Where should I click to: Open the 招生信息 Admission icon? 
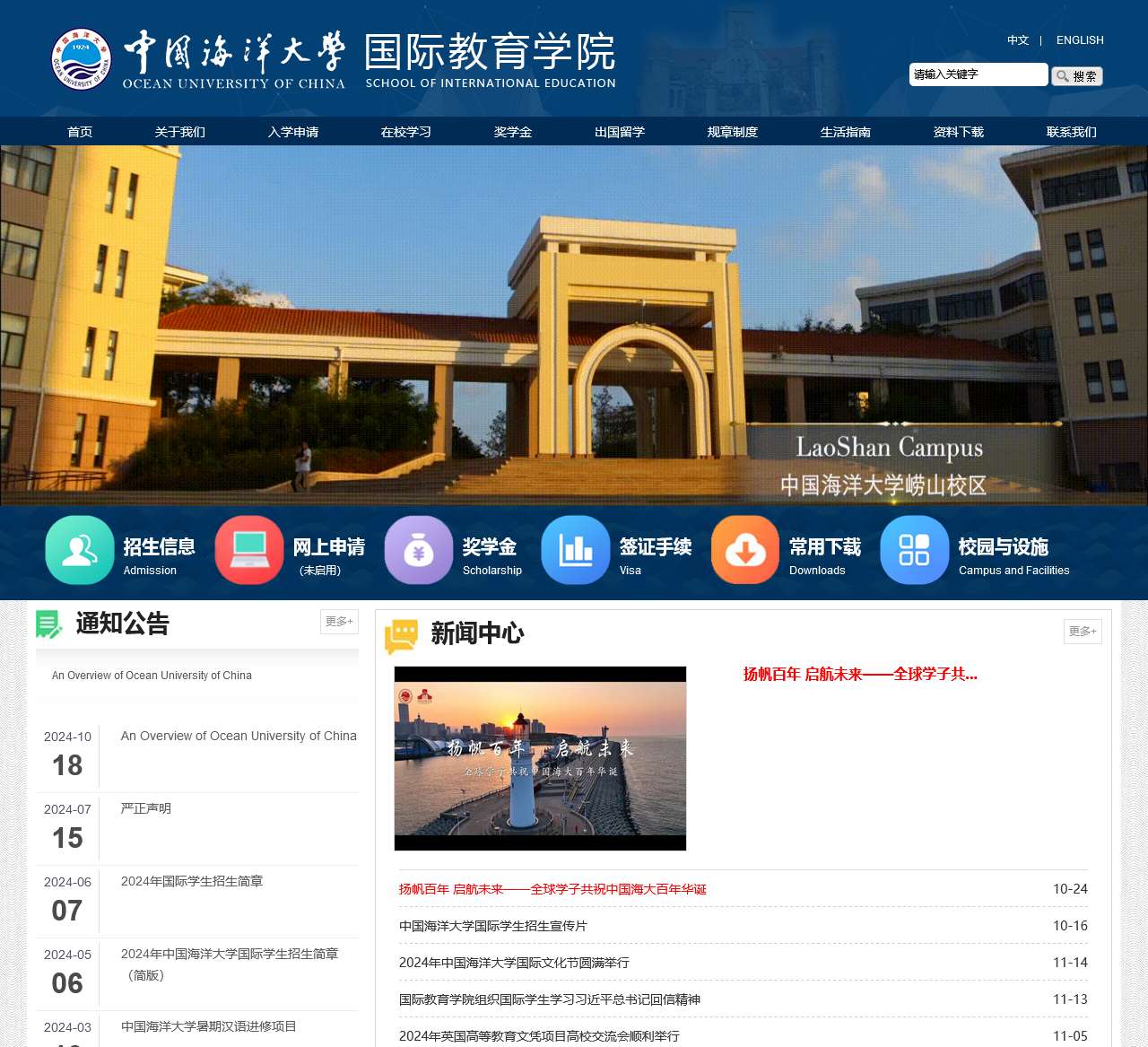[79, 550]
